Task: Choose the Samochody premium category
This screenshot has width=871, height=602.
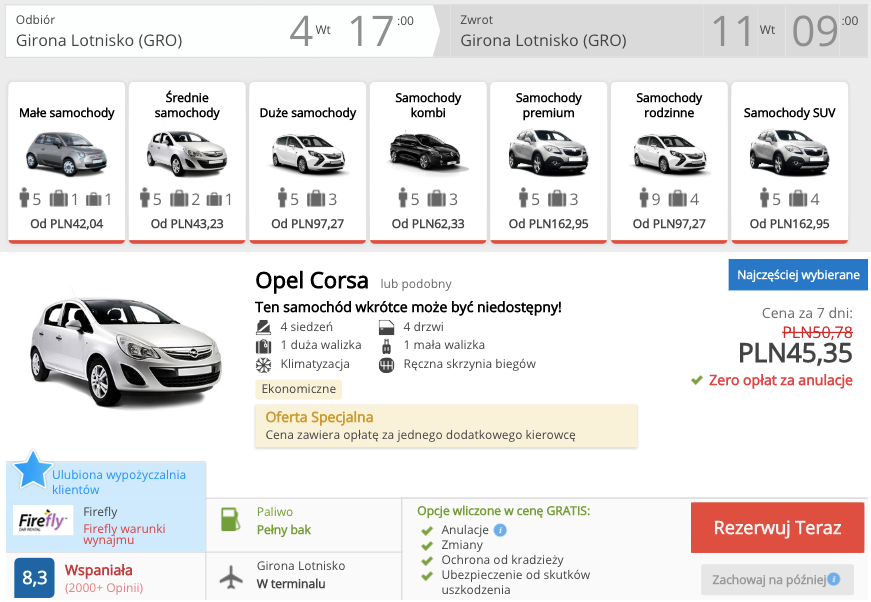Action: (548, 161)
